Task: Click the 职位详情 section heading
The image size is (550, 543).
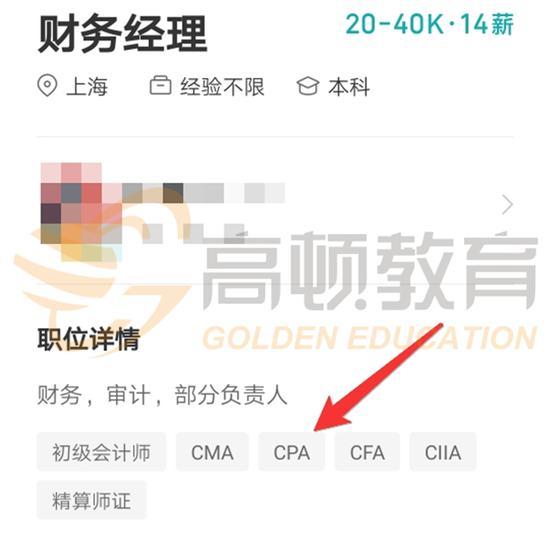Action: 89,339
